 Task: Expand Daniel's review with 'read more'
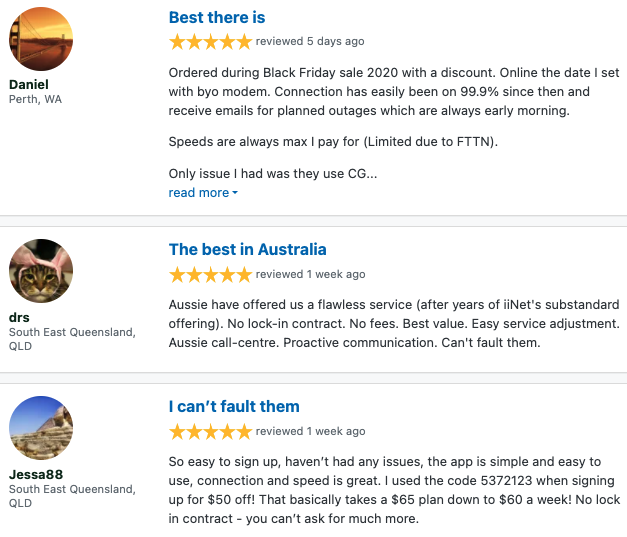pos(199,193)
